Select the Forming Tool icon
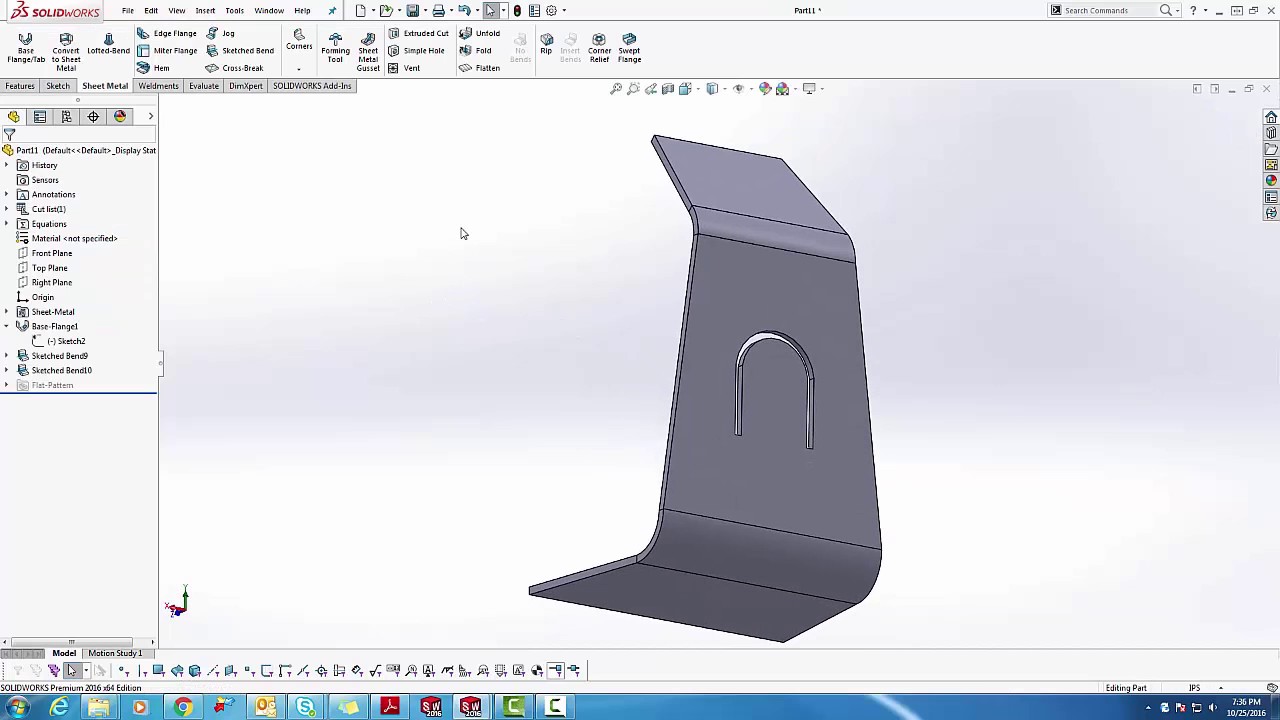The height and width of the screenshot is (720, 1280). tap(335, 48)
